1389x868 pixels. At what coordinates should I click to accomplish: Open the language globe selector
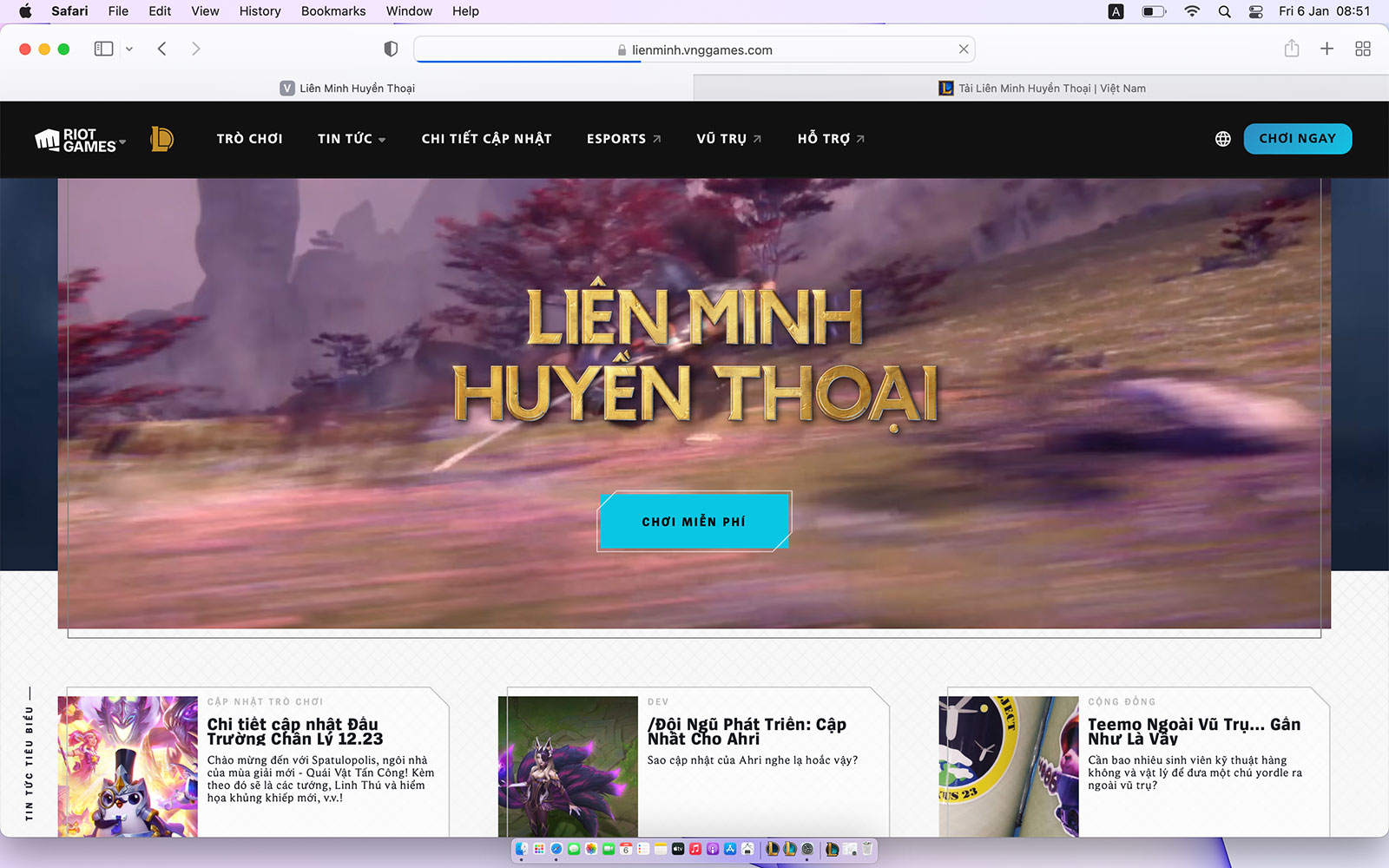(x=1222, y=139)
